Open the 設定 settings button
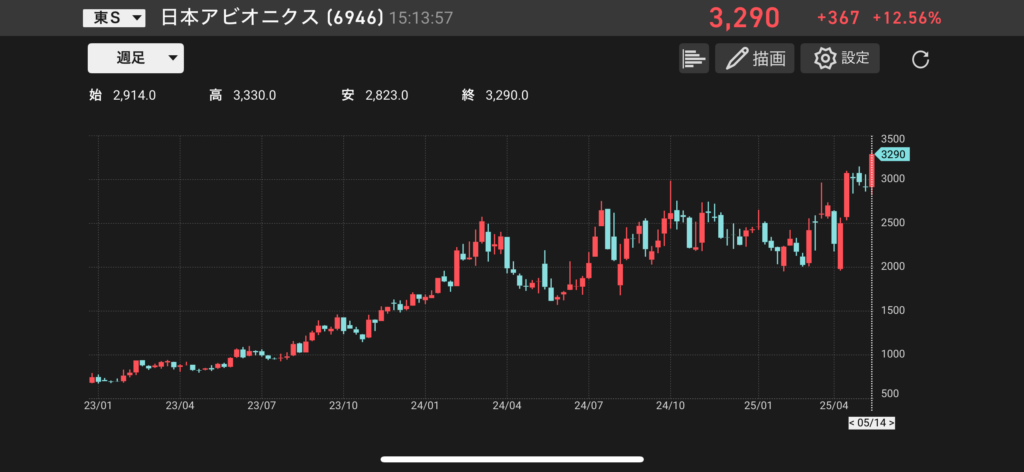The image size is (1024, 472). (840, 58)
